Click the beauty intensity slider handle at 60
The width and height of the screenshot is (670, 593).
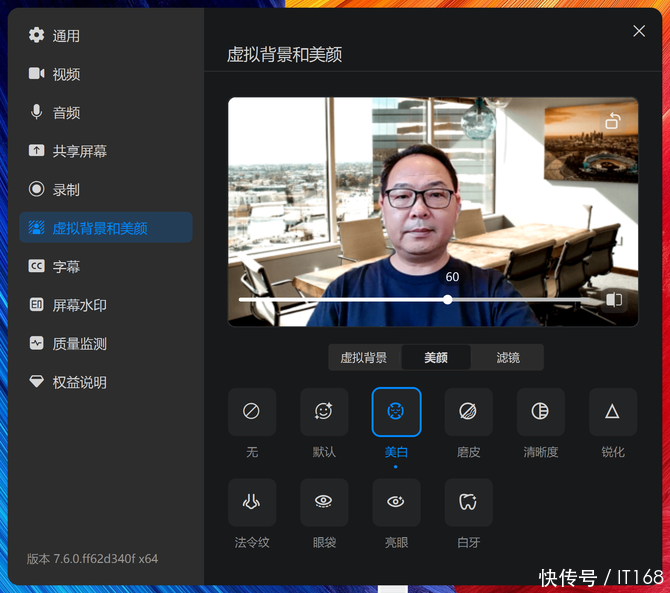tap(448, 299)
